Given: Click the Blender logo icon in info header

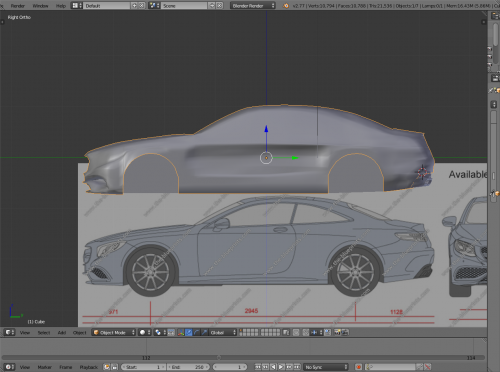Looking at the screenshot, I should point(286,6).
